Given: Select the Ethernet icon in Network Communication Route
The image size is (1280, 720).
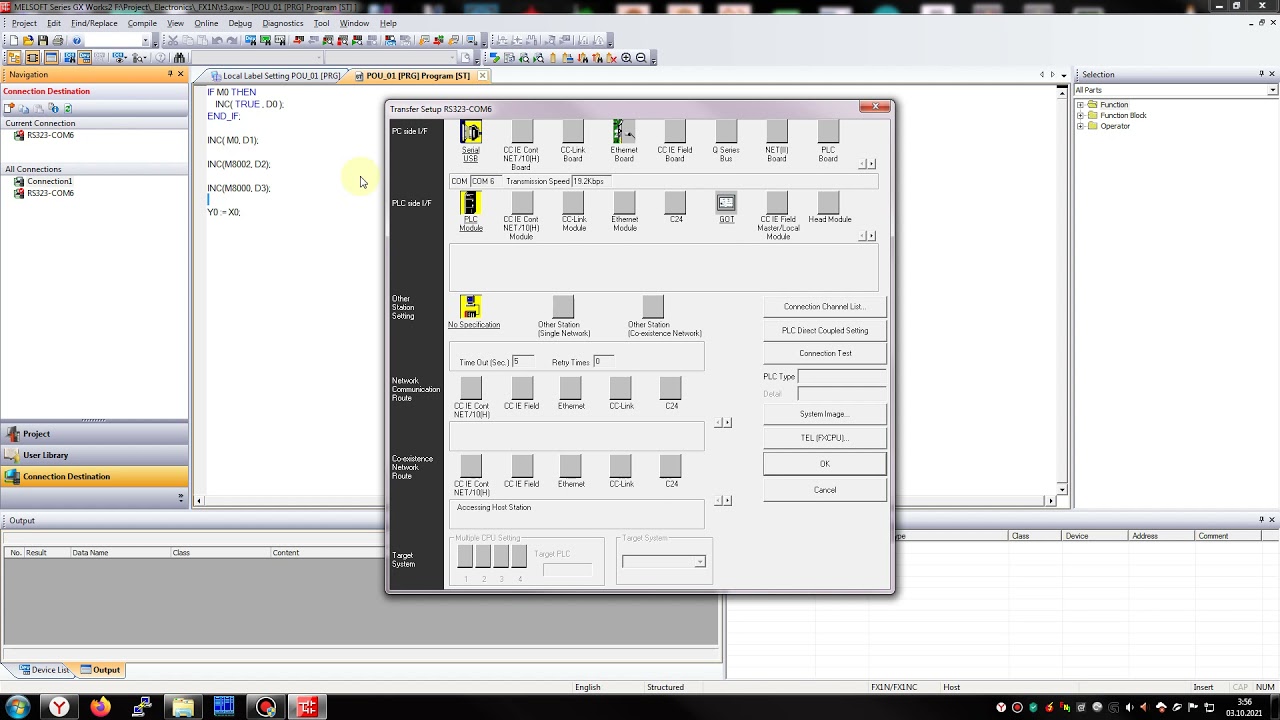Looking at the screenshot, I should point(571,388).
